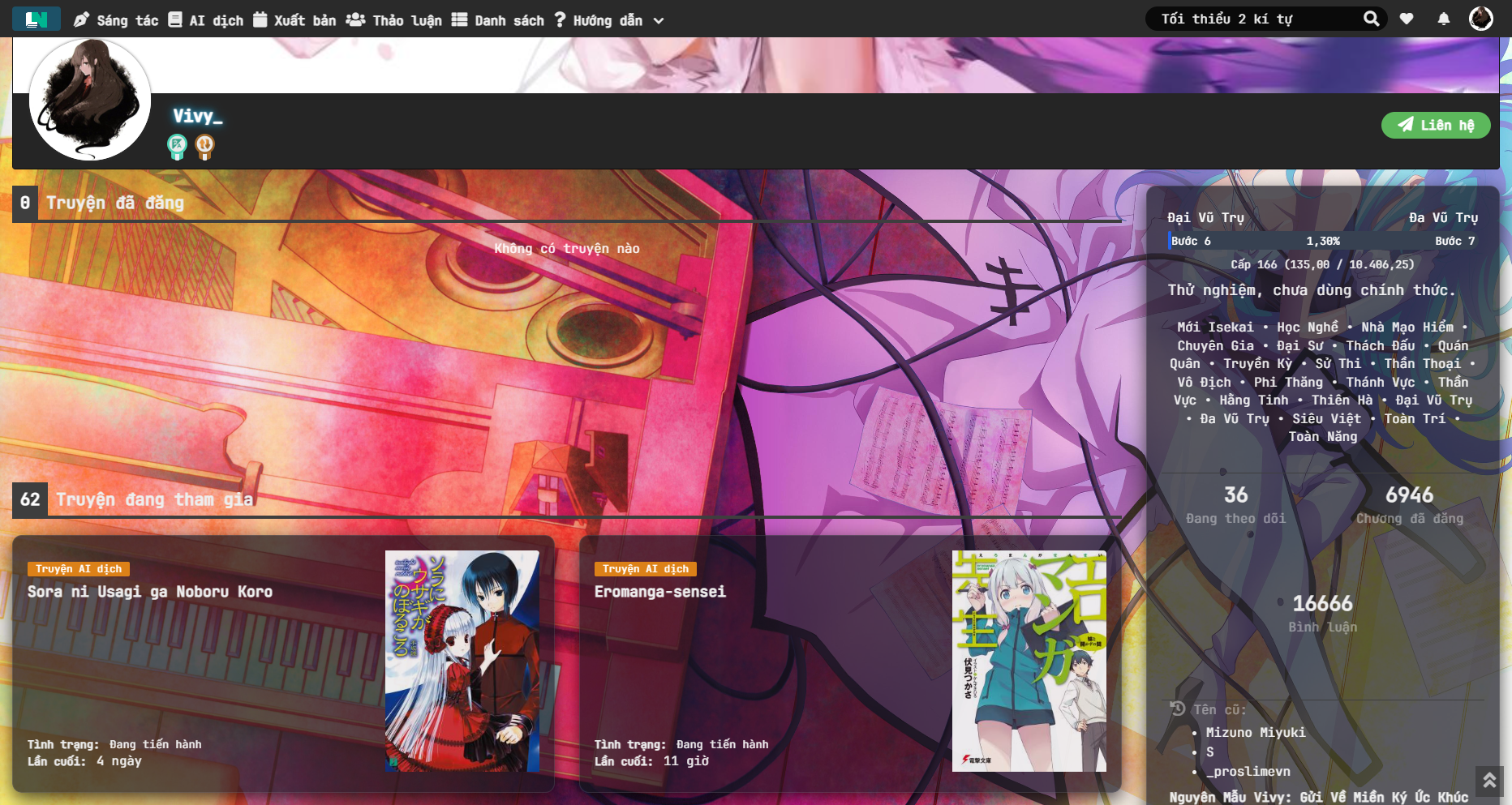1512x805 pixels.
Task: Click the green profile badge
Action: (x=177, y=147)
